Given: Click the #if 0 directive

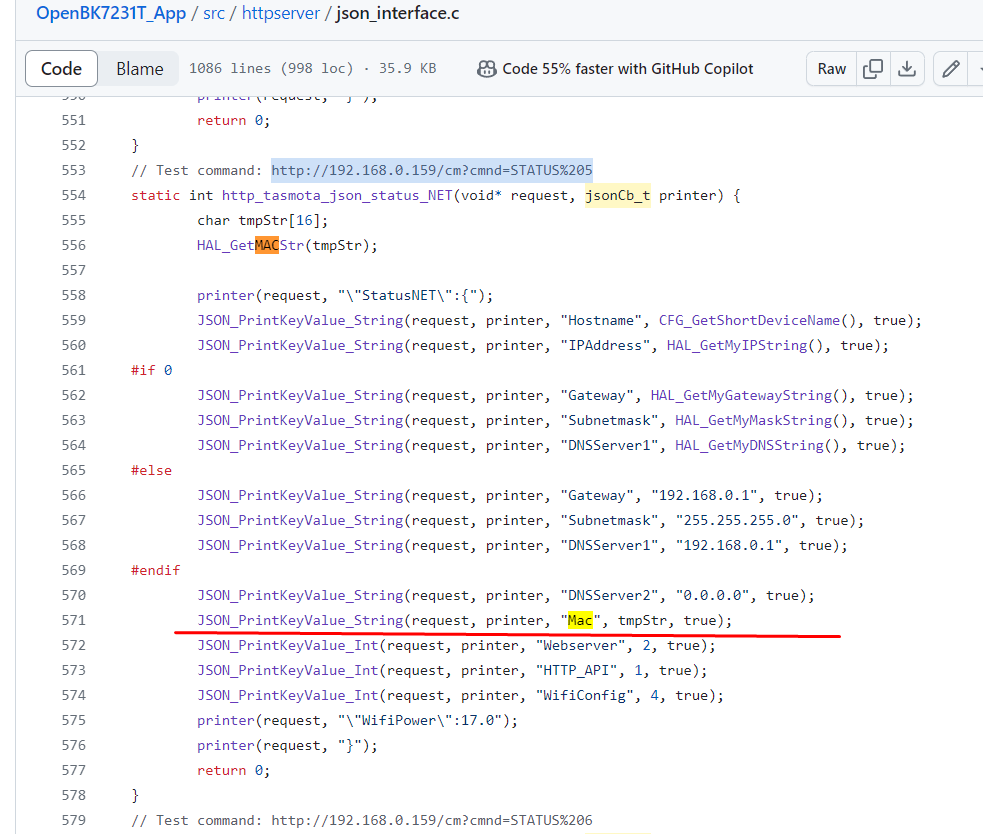Looking at the screenshot, I should [x=152, y=371].
